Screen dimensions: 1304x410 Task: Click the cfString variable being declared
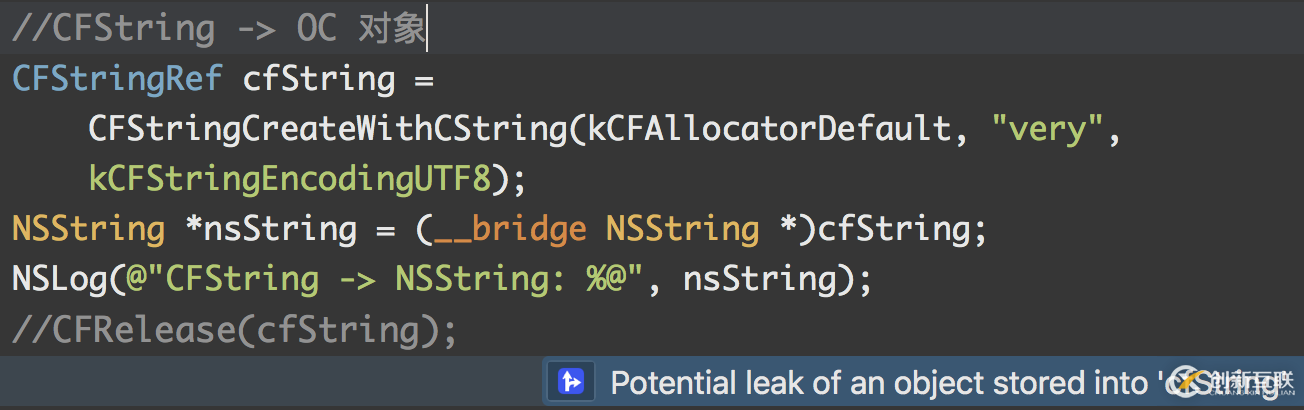pyautogui.click(x=319, y=79)
